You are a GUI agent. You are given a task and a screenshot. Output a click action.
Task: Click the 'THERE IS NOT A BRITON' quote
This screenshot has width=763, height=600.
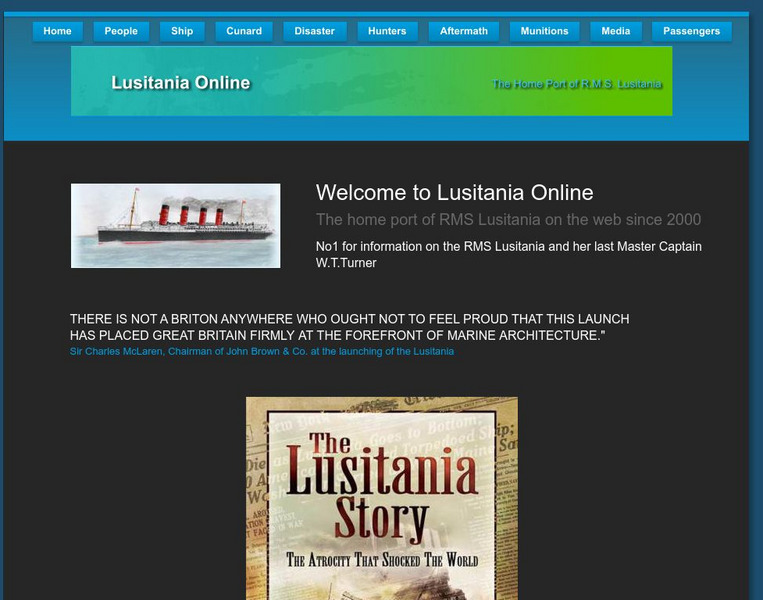point(349,327)
